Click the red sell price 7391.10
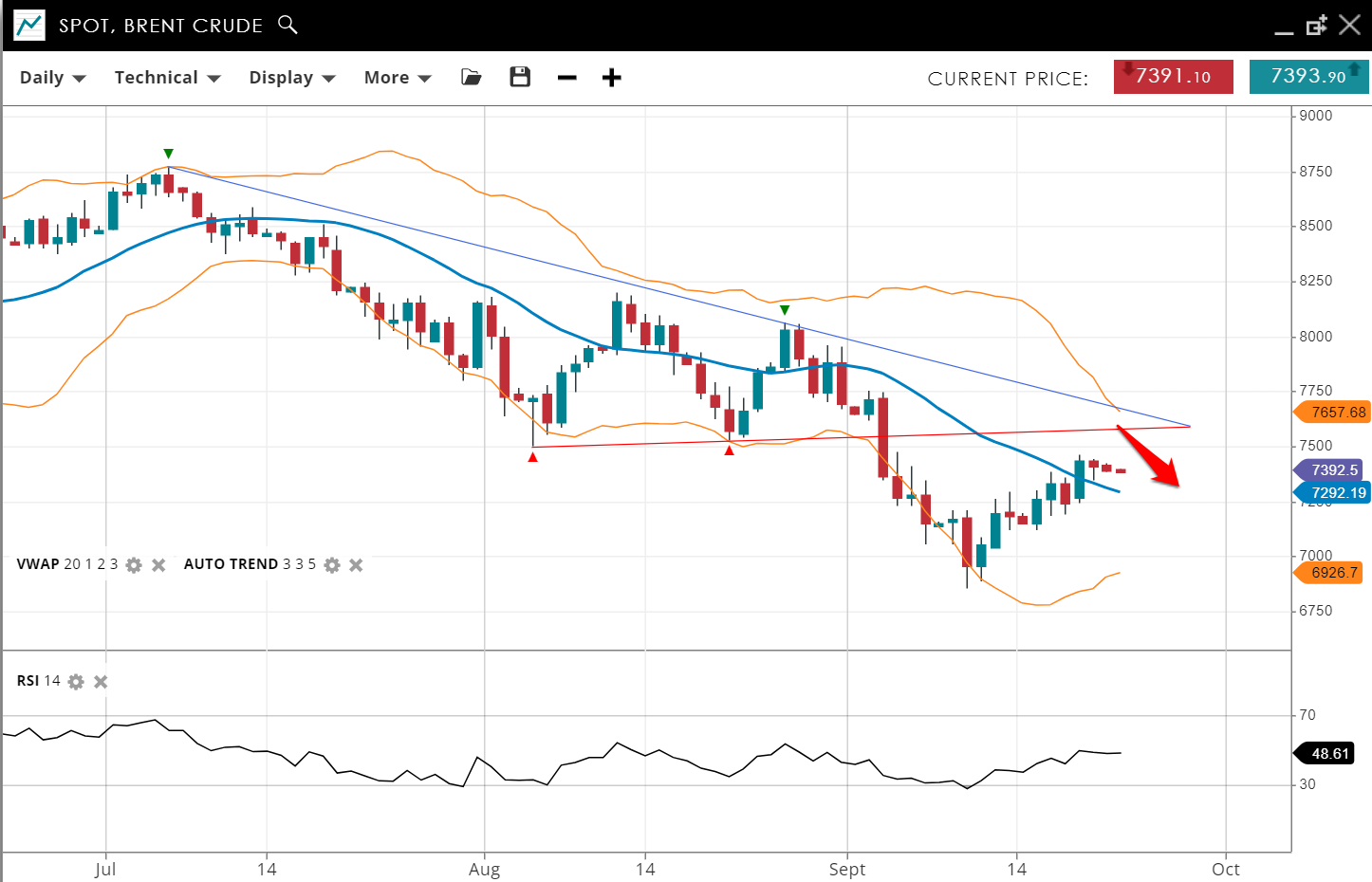1372x882 pixels. click(x=1173, y=77)
